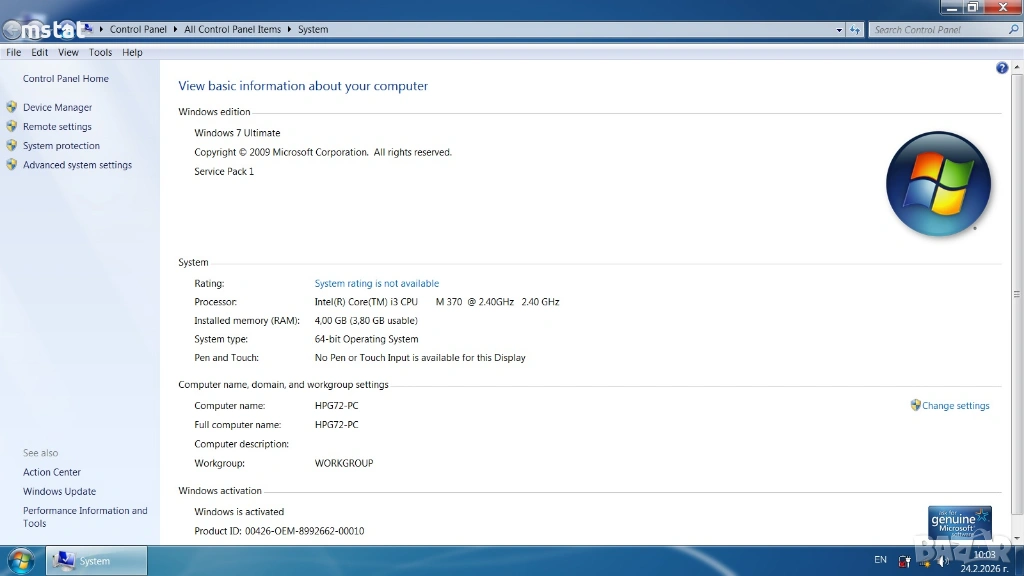Select the System button on the taskbar

(x=98, y=561)
